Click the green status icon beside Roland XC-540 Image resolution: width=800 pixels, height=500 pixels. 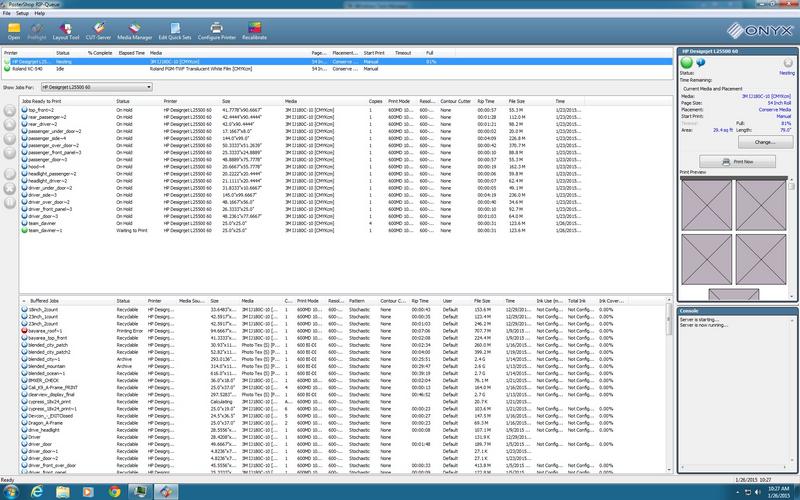[x=7, y=68]
